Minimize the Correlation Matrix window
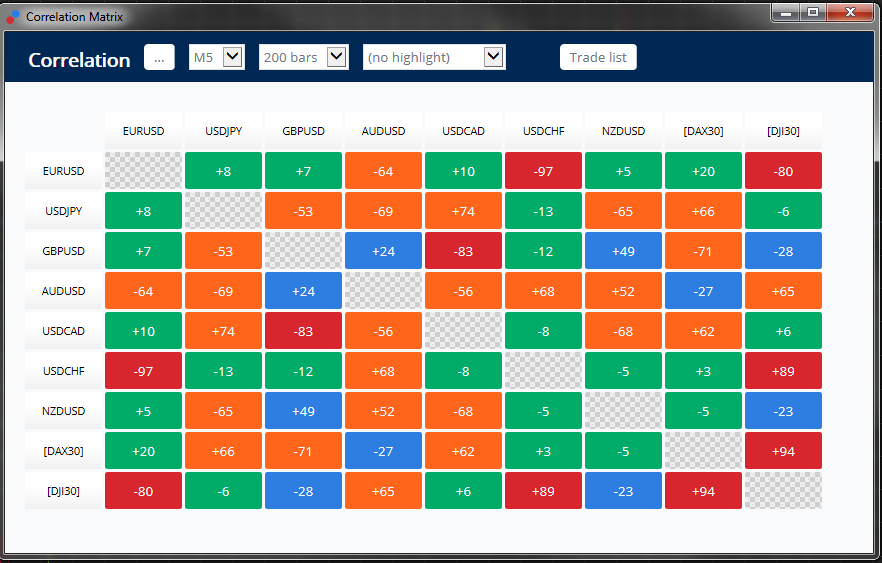 [786, 12]
